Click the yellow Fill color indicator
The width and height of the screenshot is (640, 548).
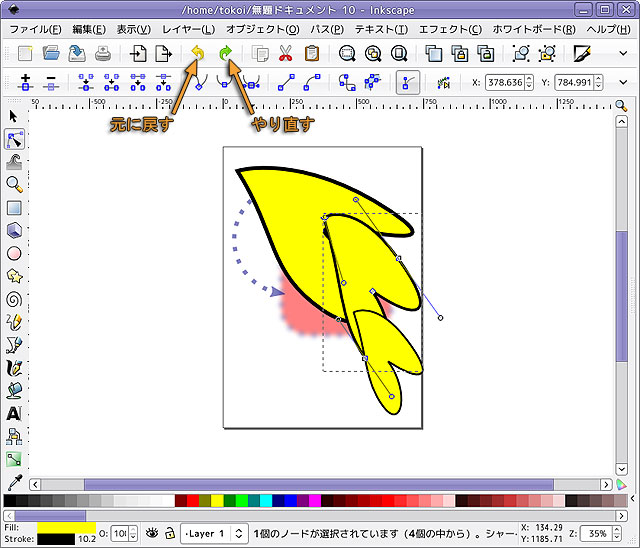tap(66, 526)
